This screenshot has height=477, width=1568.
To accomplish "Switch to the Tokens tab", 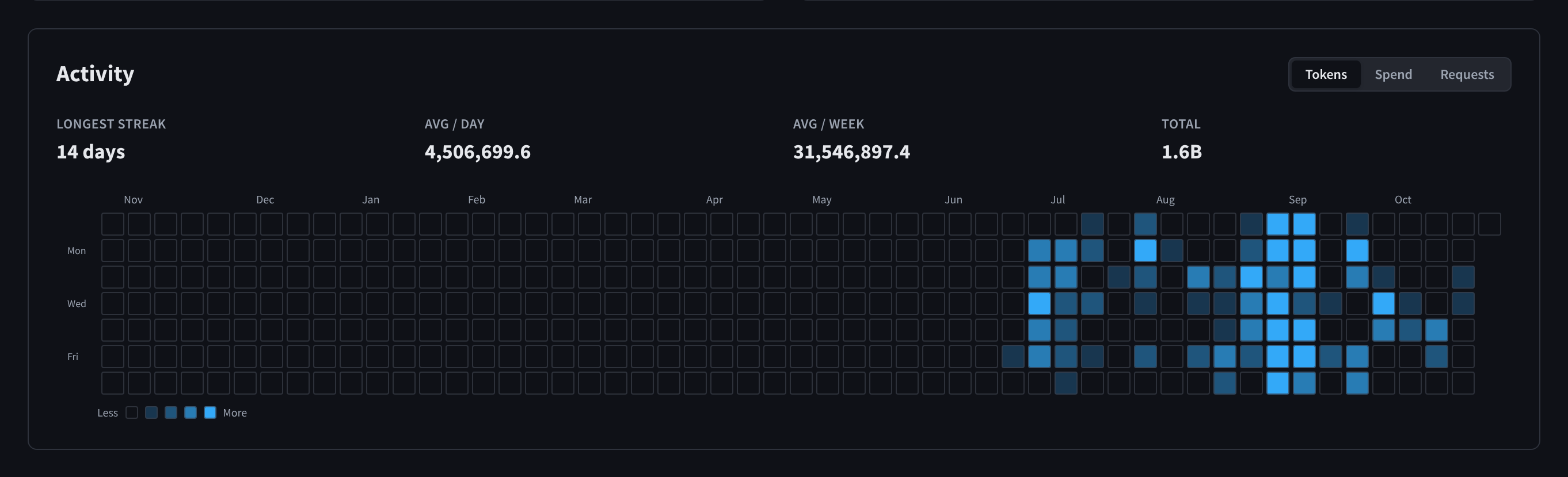I will 1325,74.
